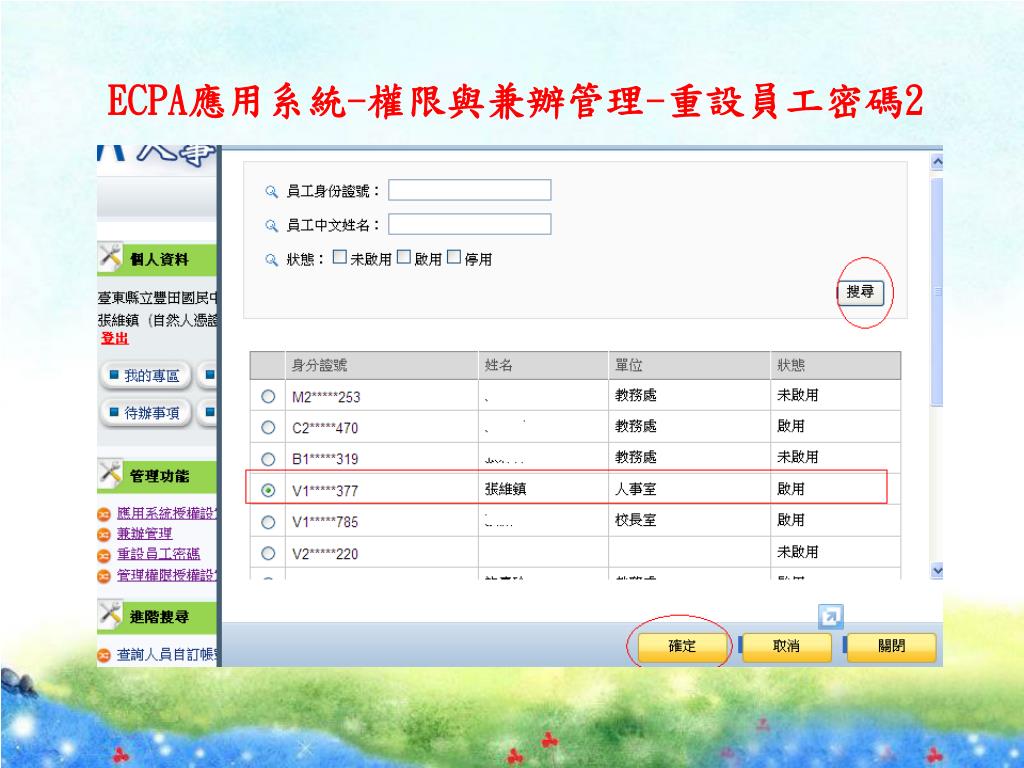
Task: Click the 確定 confirm button
Action: (x=682, y=647)
